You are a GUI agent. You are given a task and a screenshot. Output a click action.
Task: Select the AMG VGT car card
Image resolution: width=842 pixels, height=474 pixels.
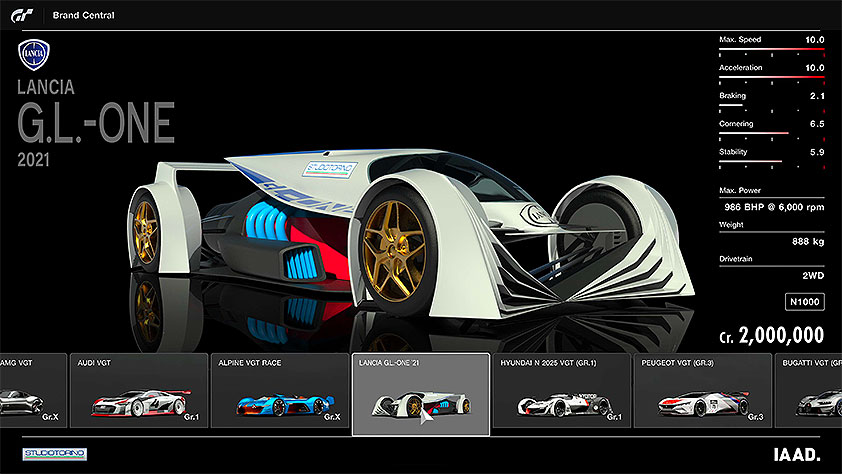pyautogui.click(x=33, y=390)
